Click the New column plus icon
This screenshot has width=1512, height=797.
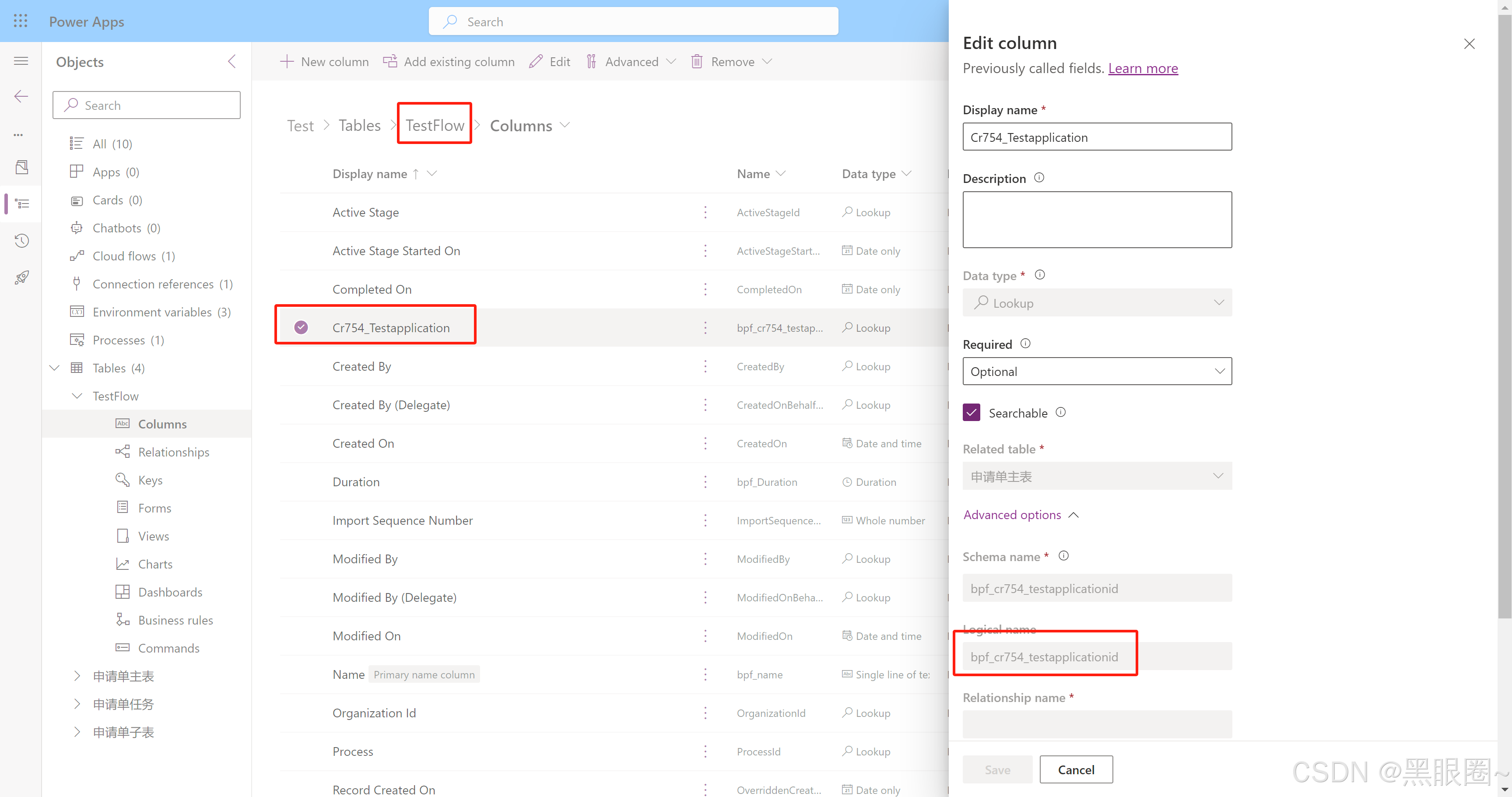(x=287, y=61)
